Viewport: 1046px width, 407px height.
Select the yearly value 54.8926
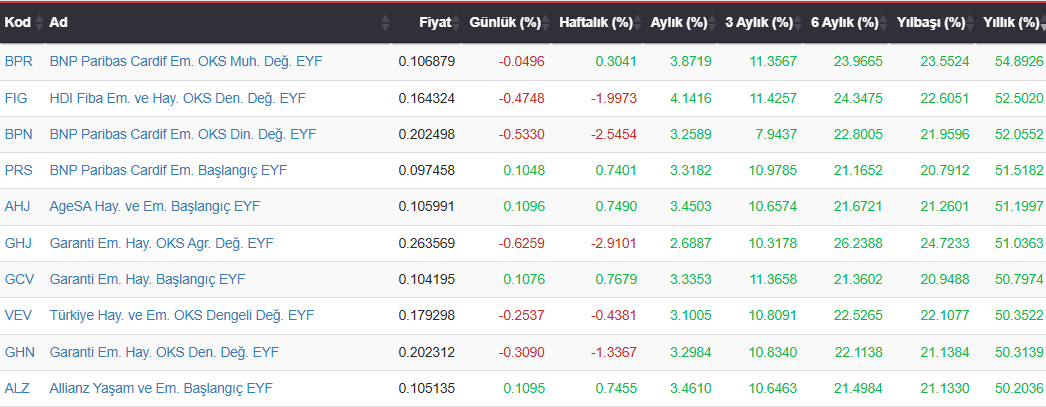pyautogui.click(x=1019, y=61)
